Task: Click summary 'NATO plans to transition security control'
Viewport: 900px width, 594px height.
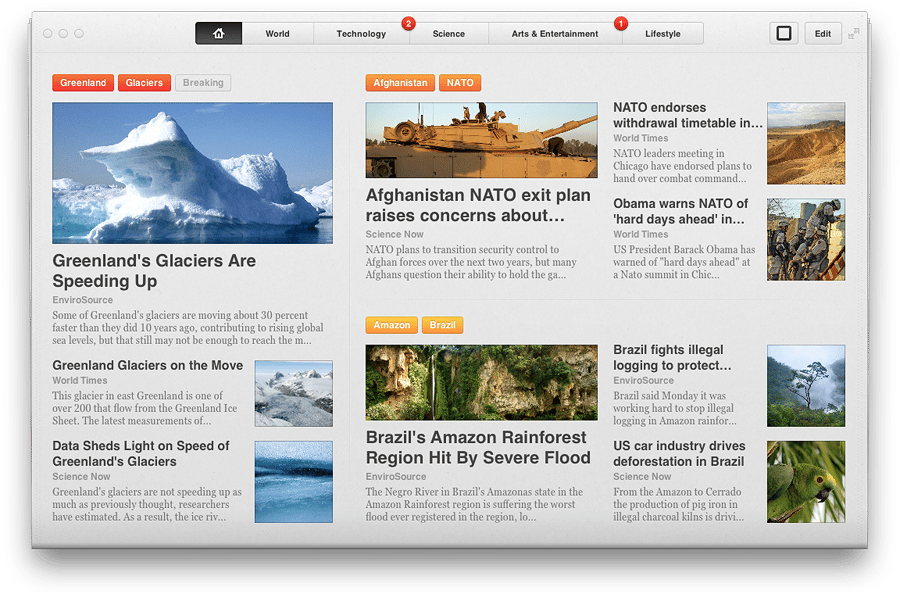Action: (471, 262)
